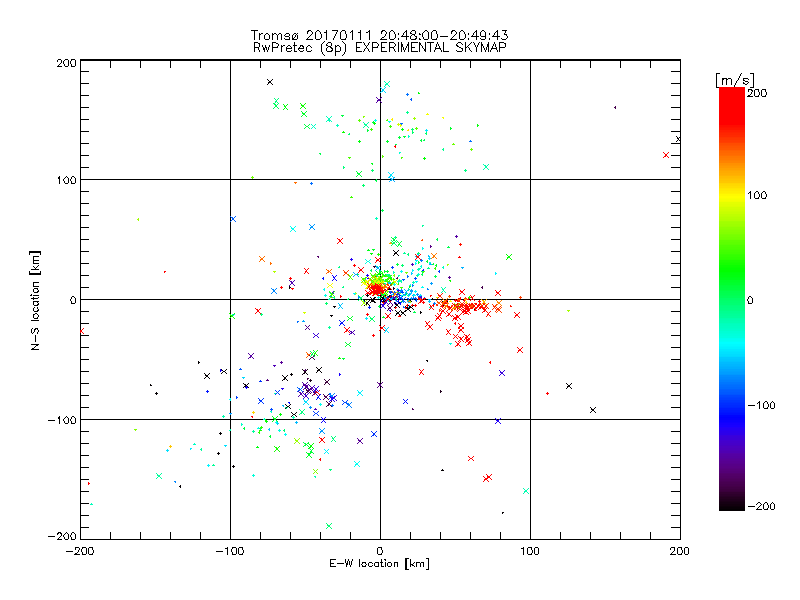This screenshot has height=600, width=800.
Task: Select the lone black X marker near plot top
Action: pyautogui.click(x=270, y=82)
